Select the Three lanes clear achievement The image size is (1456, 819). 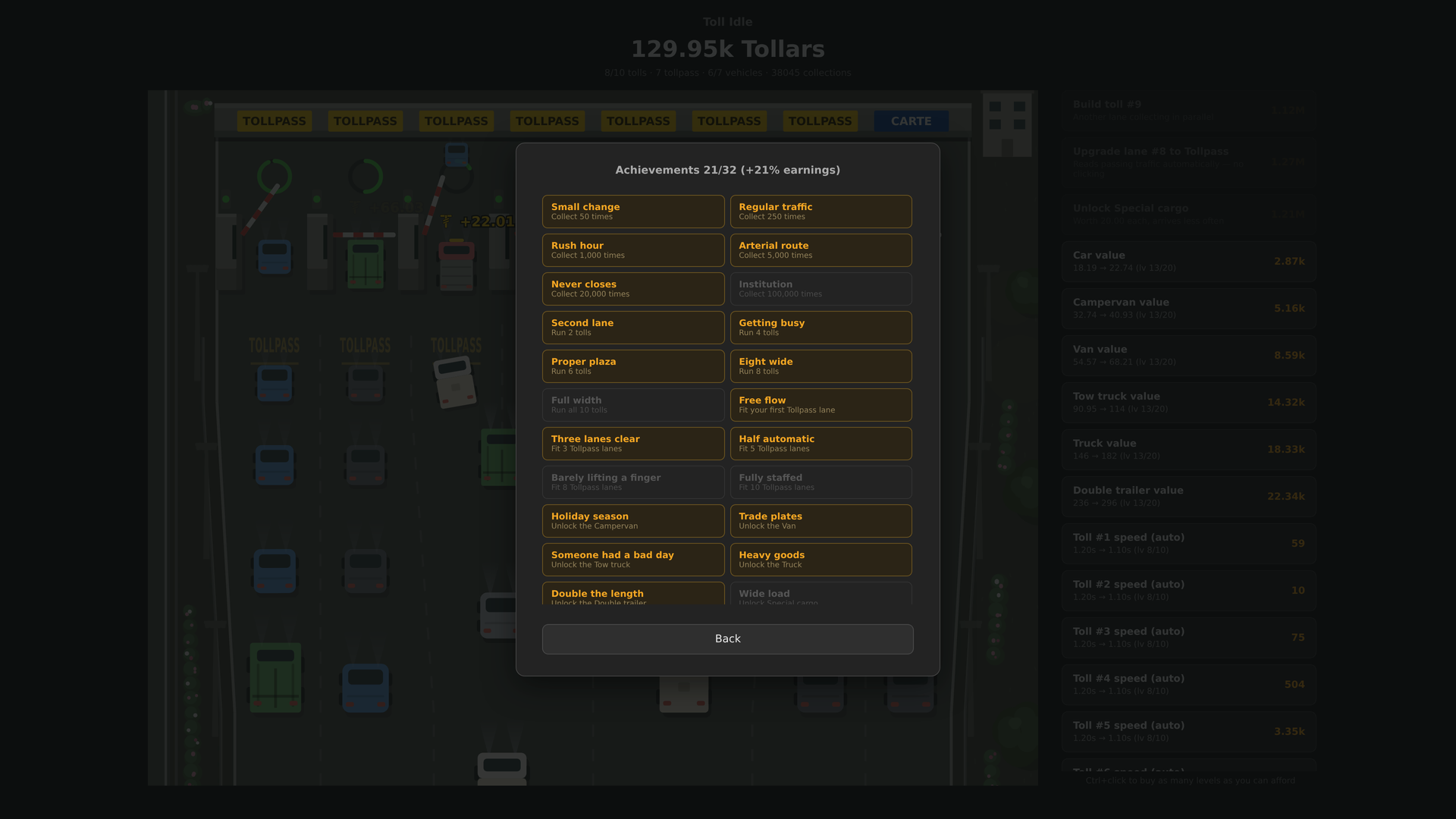[x=633, y=444]
